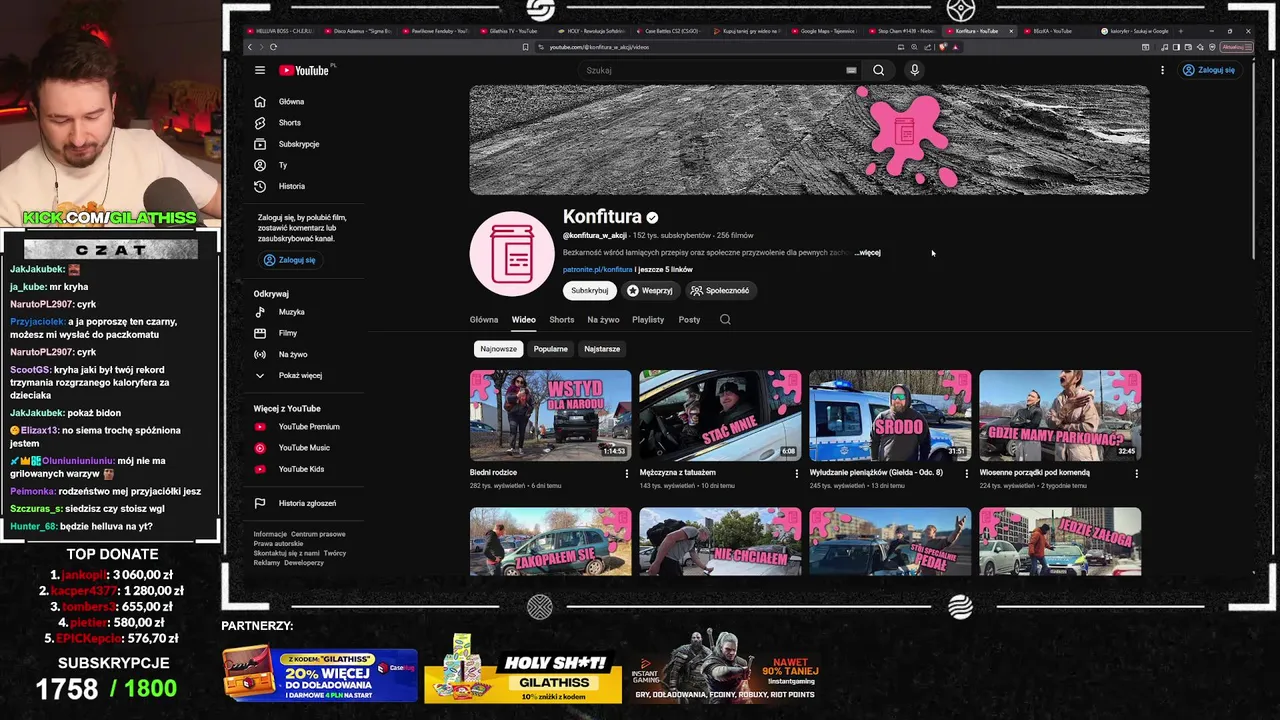Open Historia in the sidebar
The width and height of the screenshot is (1280, 720).
tap(280, 186)
